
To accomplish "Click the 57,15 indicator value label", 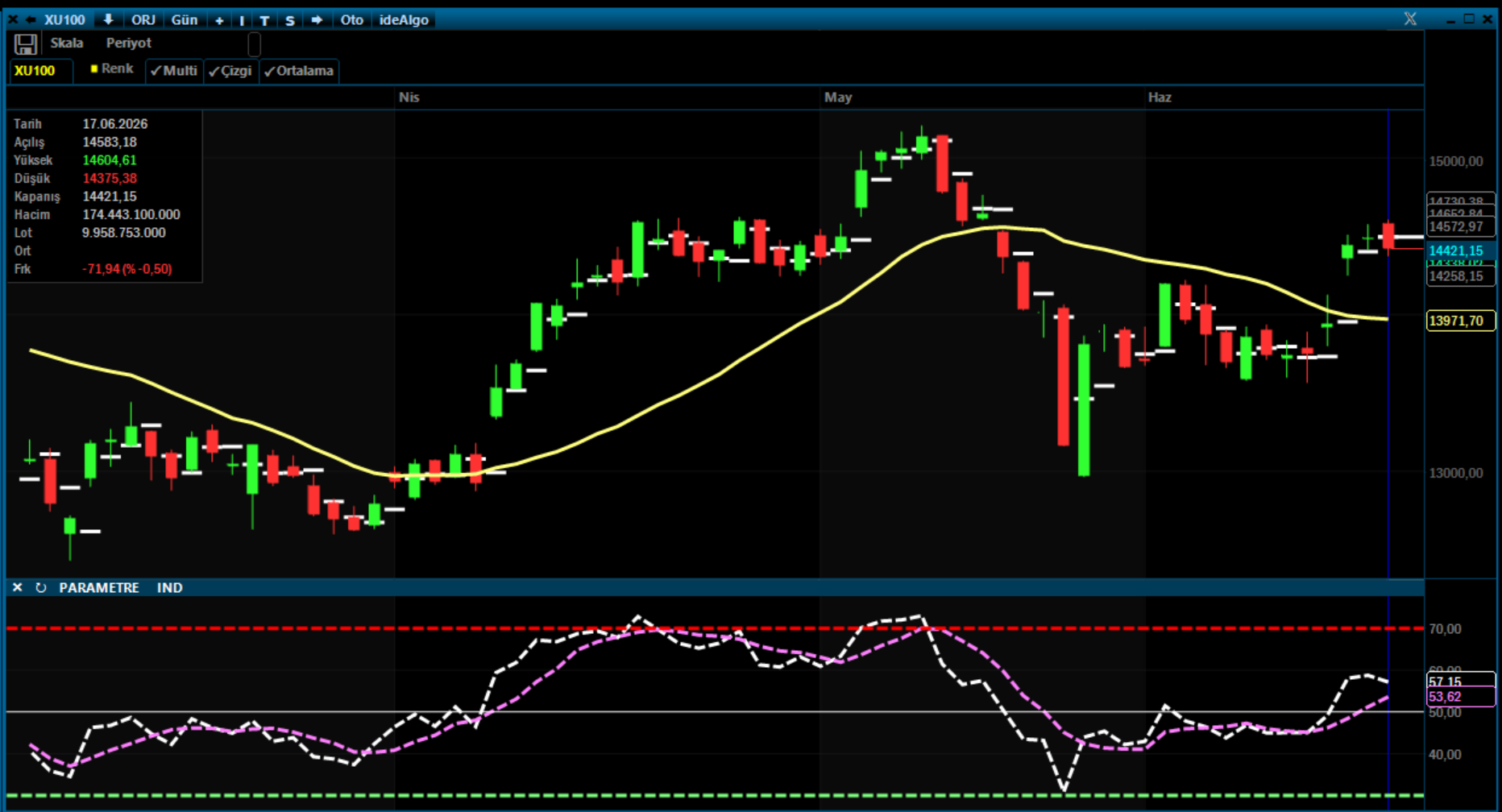I will click(x=1460, y=681).
